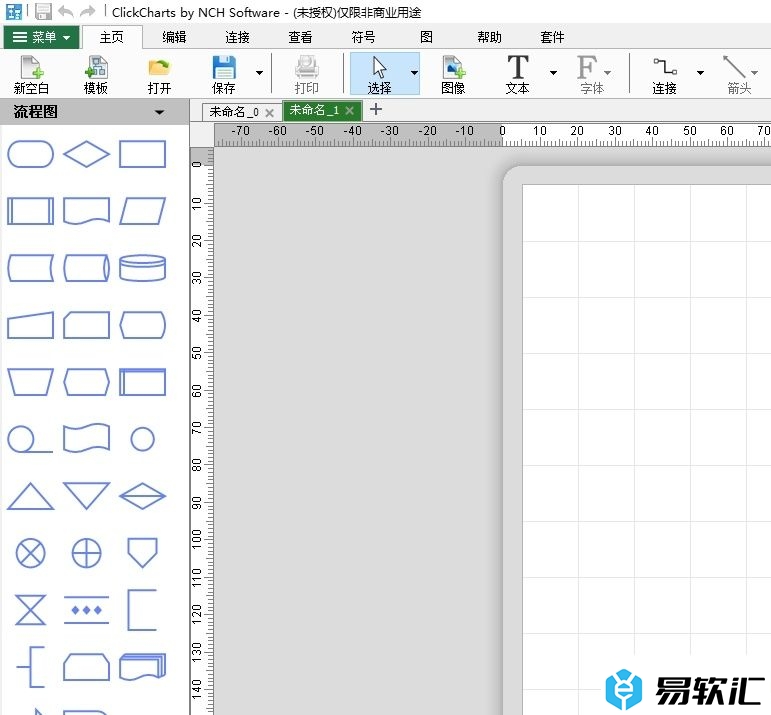This screenshot has width=771, height=715.
Task: Expand the Arrow (箭头) dropdown arrow
Action: 754,73
